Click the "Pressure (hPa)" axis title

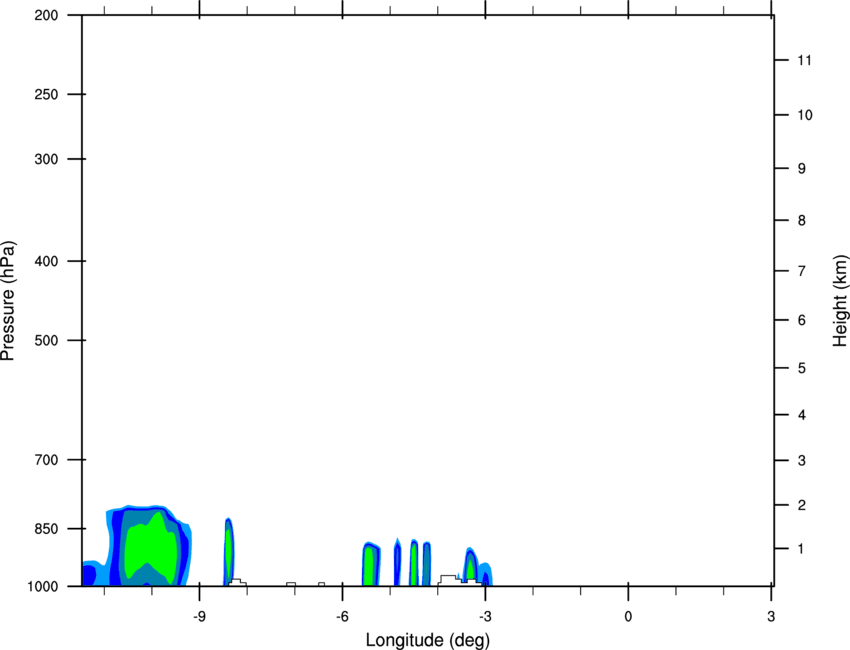pos(9,301)
